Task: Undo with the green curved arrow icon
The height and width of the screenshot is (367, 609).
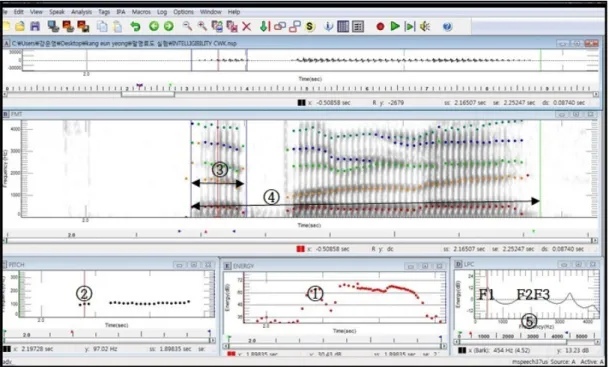Action: coord(135,26)
